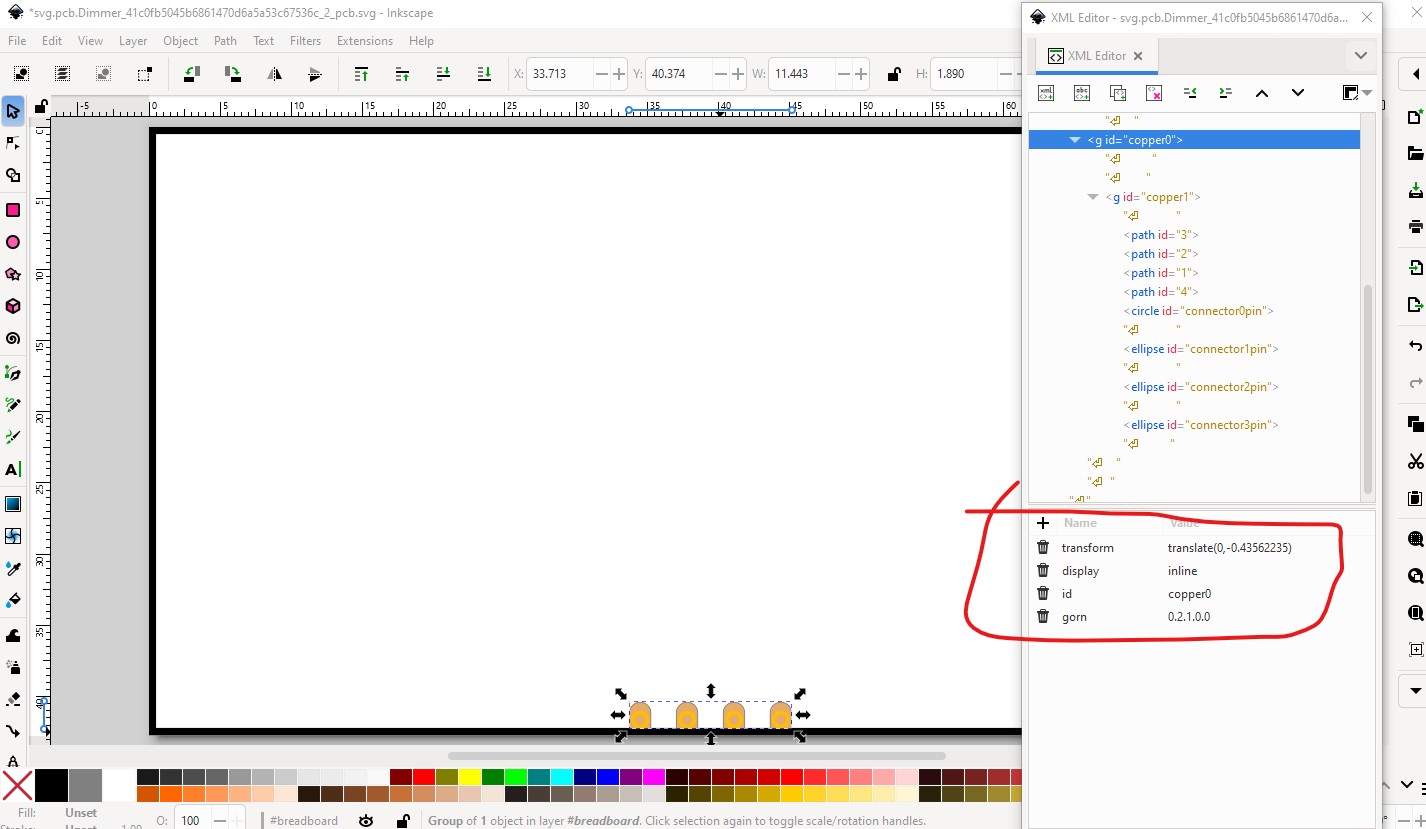The image size is (1426, 829).
Task: Click the X position input field
Action: [561, 74]
